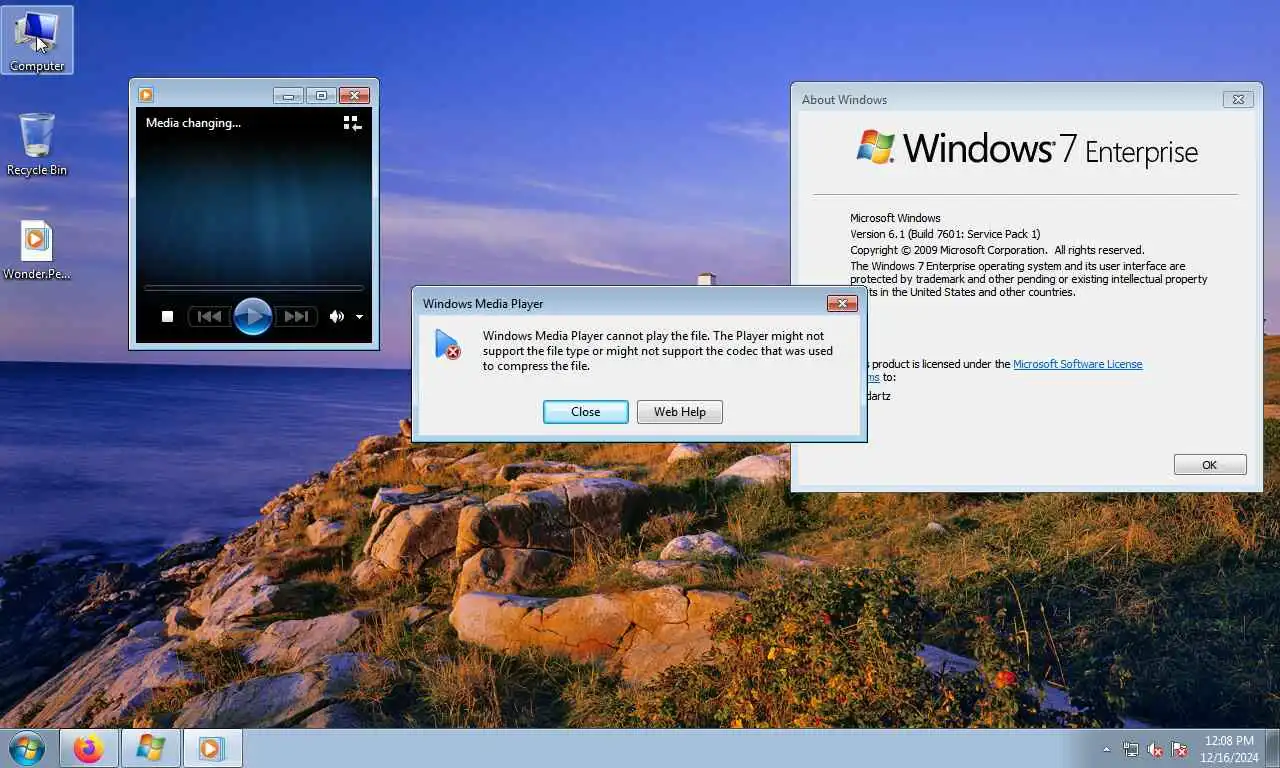Click the Media Player seek bar

253,288
